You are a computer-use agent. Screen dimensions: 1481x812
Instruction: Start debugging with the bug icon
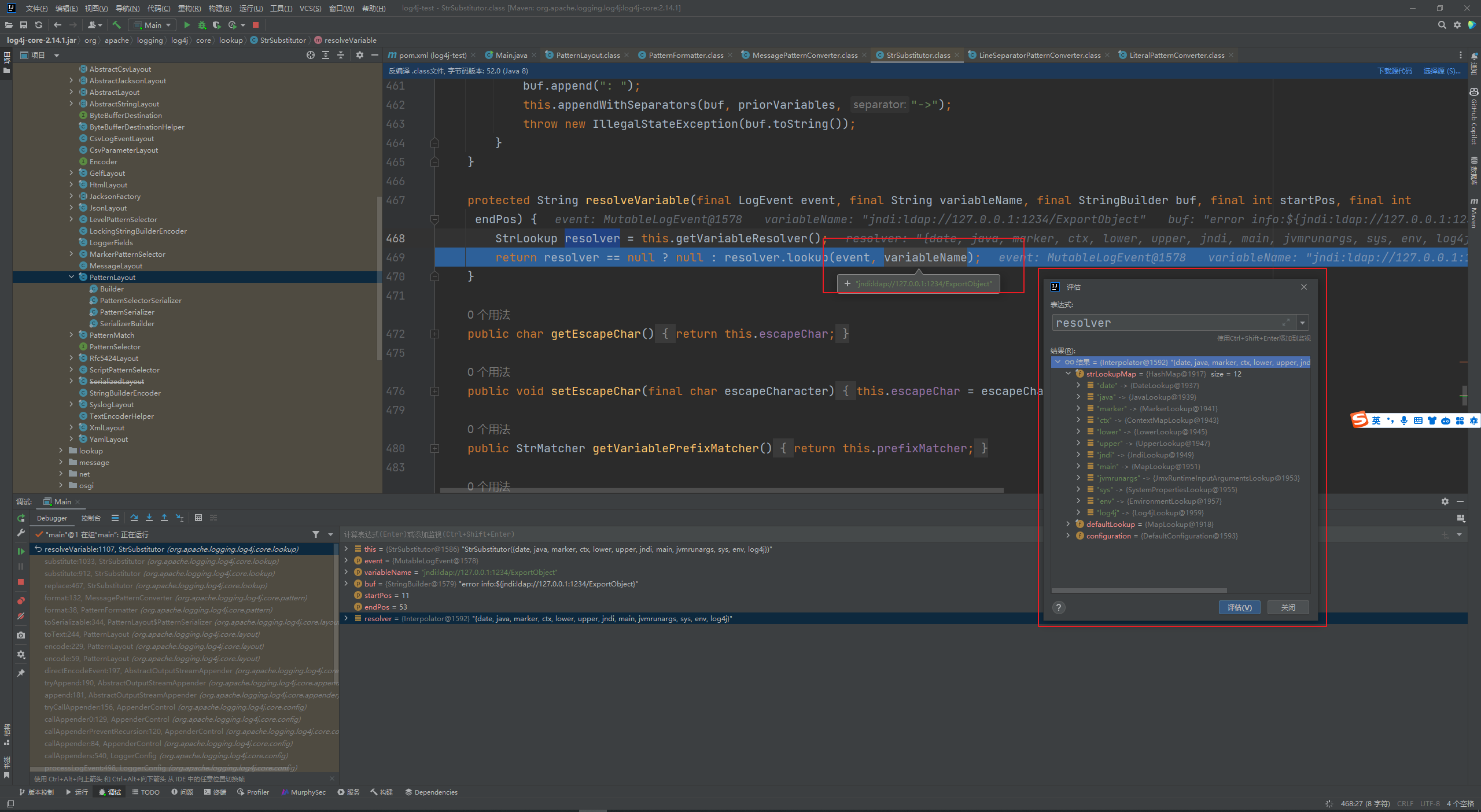[x=202, y=25]
